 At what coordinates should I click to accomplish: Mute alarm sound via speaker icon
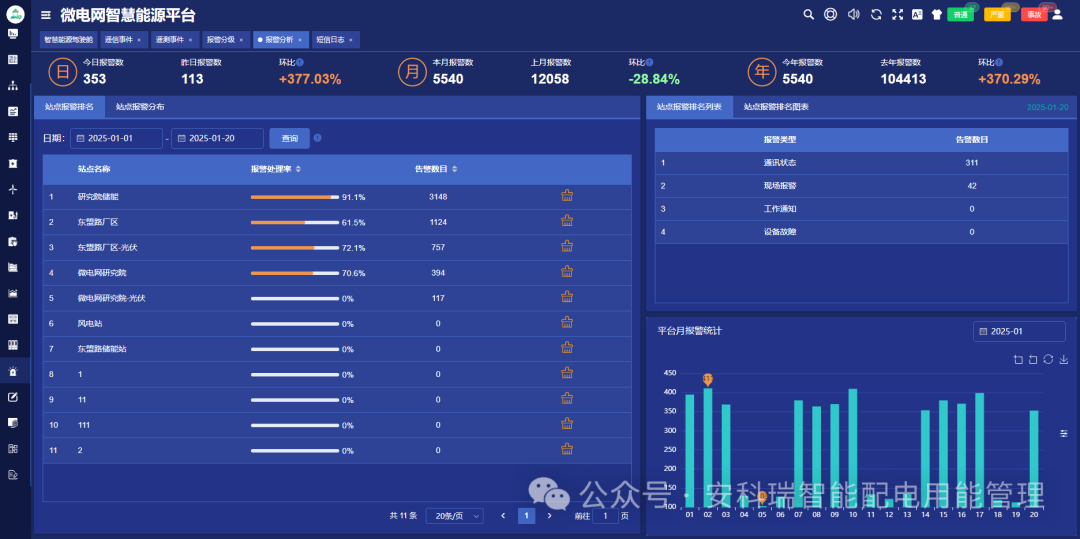pos(854,14)
